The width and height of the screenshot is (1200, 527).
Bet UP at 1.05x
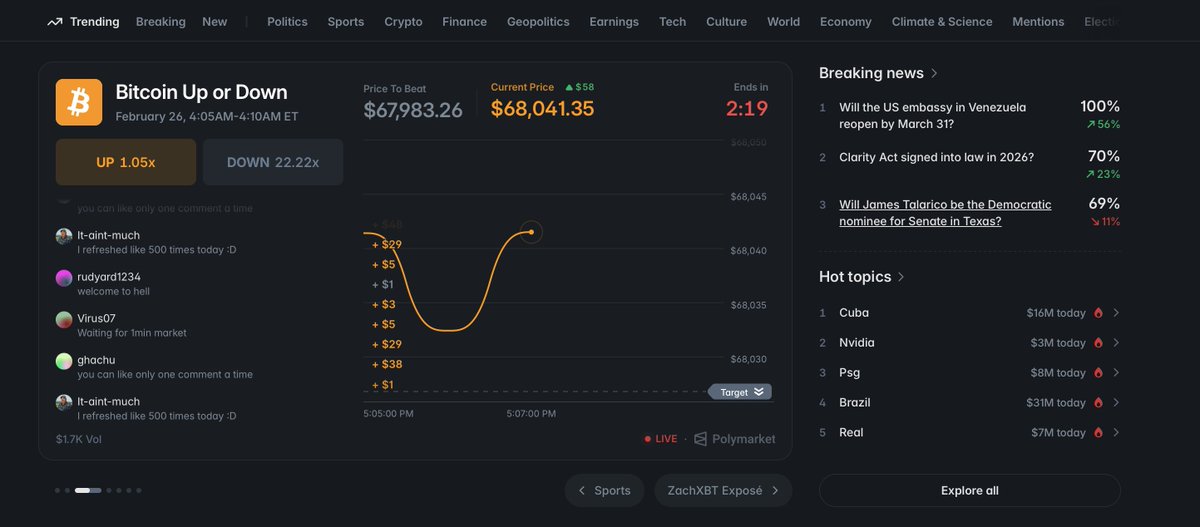126,162
